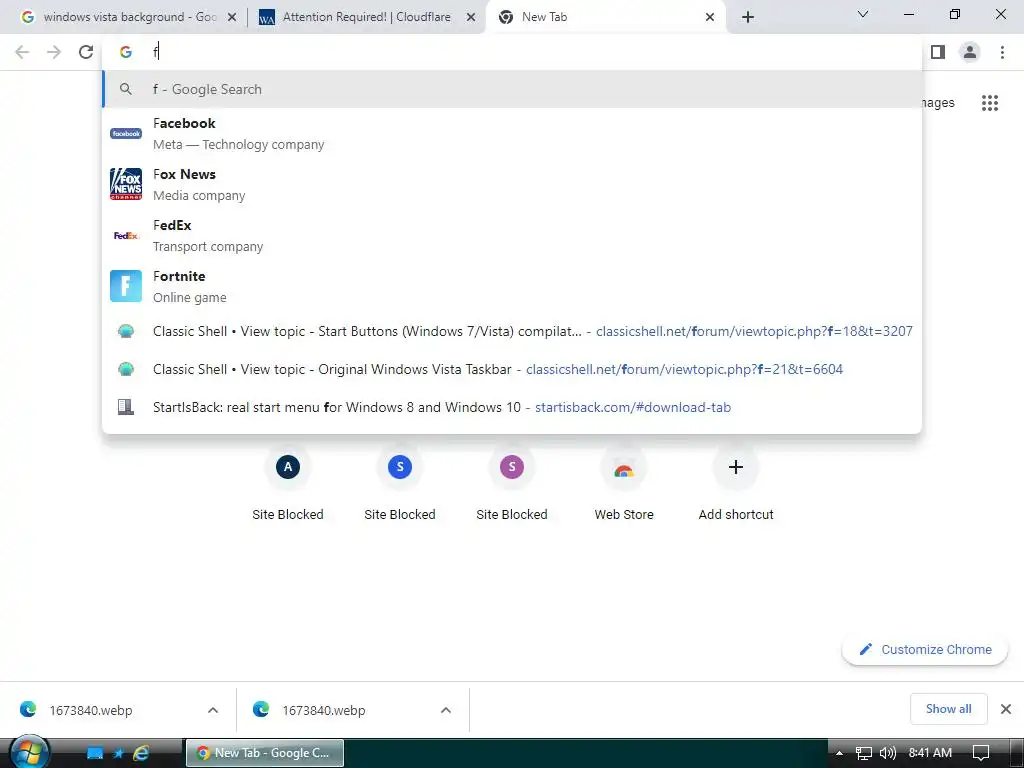This screenshot has height=768, width=1024.
Task: Close the Attention Required Cloudflare tab
Action: click(x=470, y=17)
